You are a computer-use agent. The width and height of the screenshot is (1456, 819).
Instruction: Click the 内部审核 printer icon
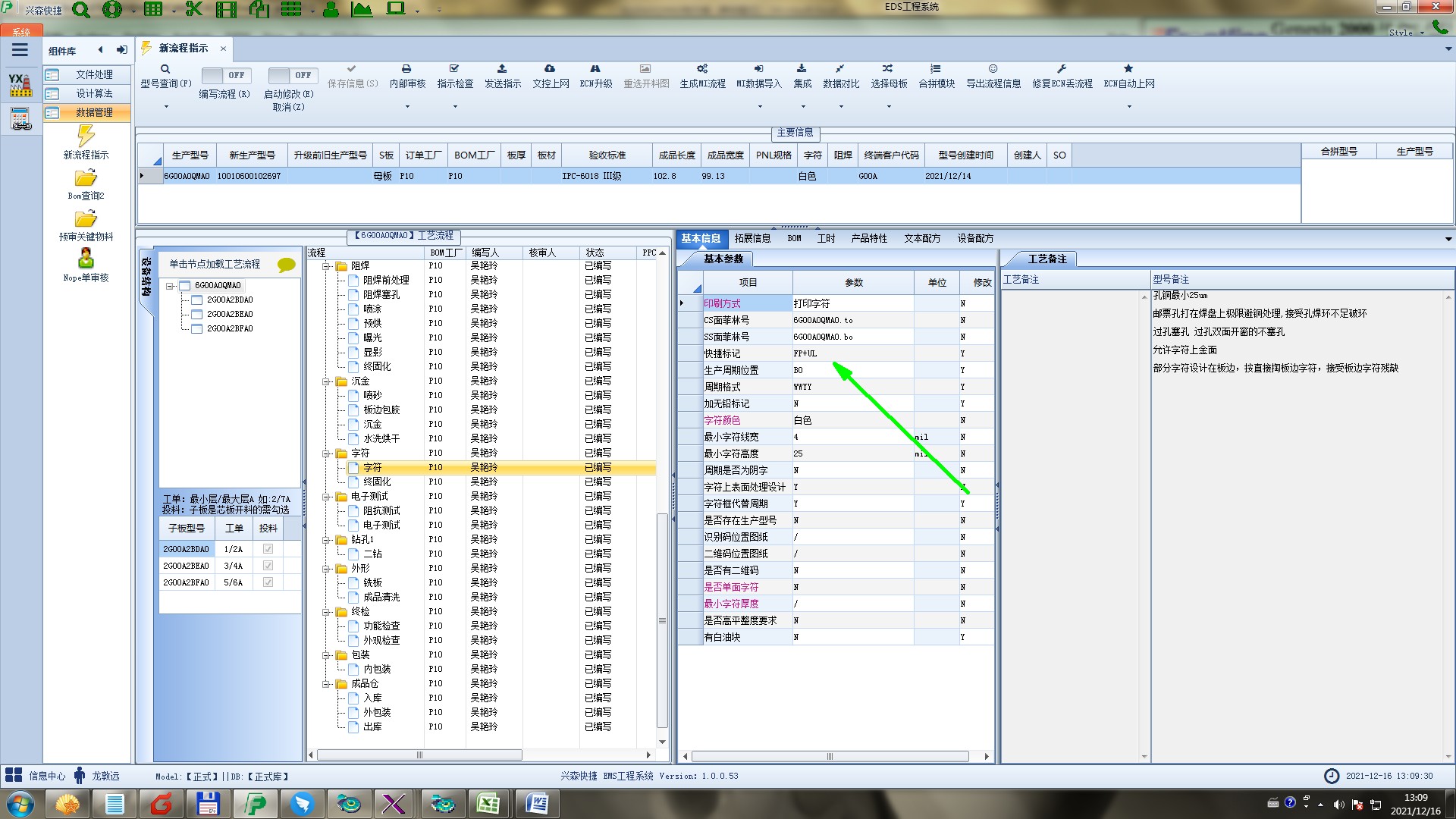tap(406, 69)
